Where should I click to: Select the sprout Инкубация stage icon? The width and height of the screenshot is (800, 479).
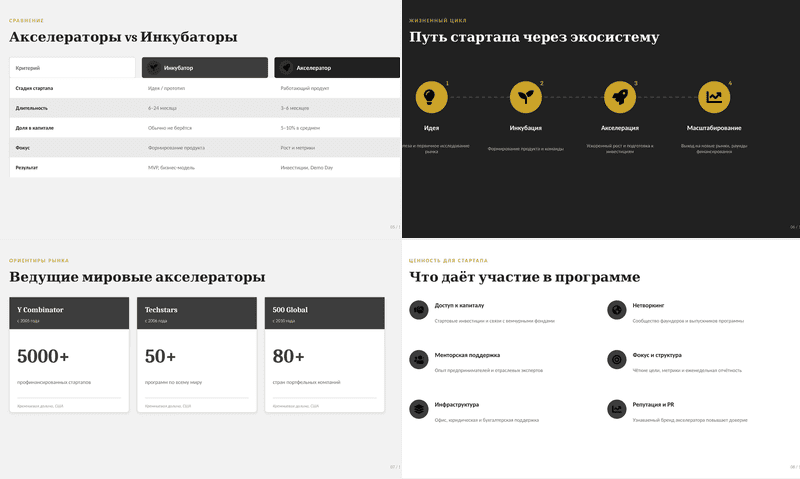click(x=526, y=97)
